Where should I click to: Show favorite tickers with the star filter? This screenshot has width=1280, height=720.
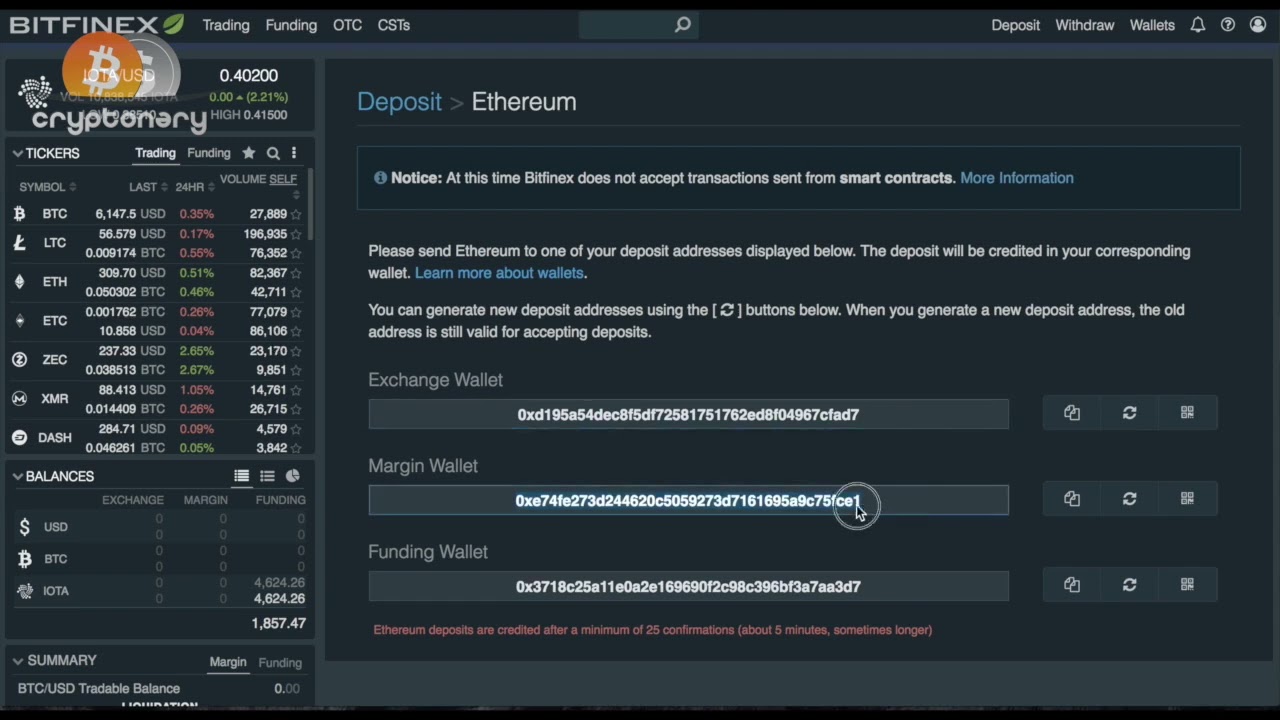point(249,153)
